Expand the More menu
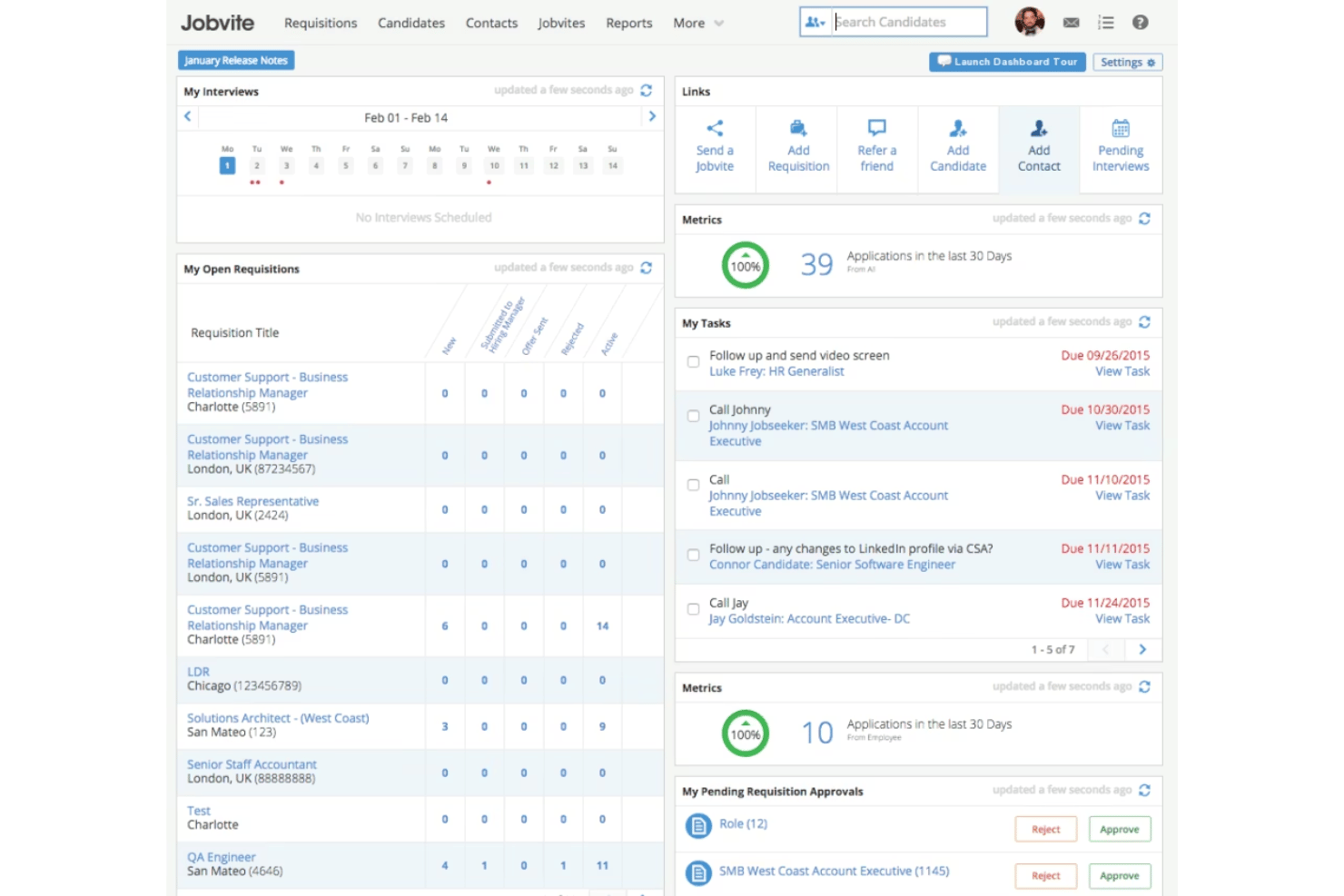The image size is (1344, 896). [x=698, y=24]
